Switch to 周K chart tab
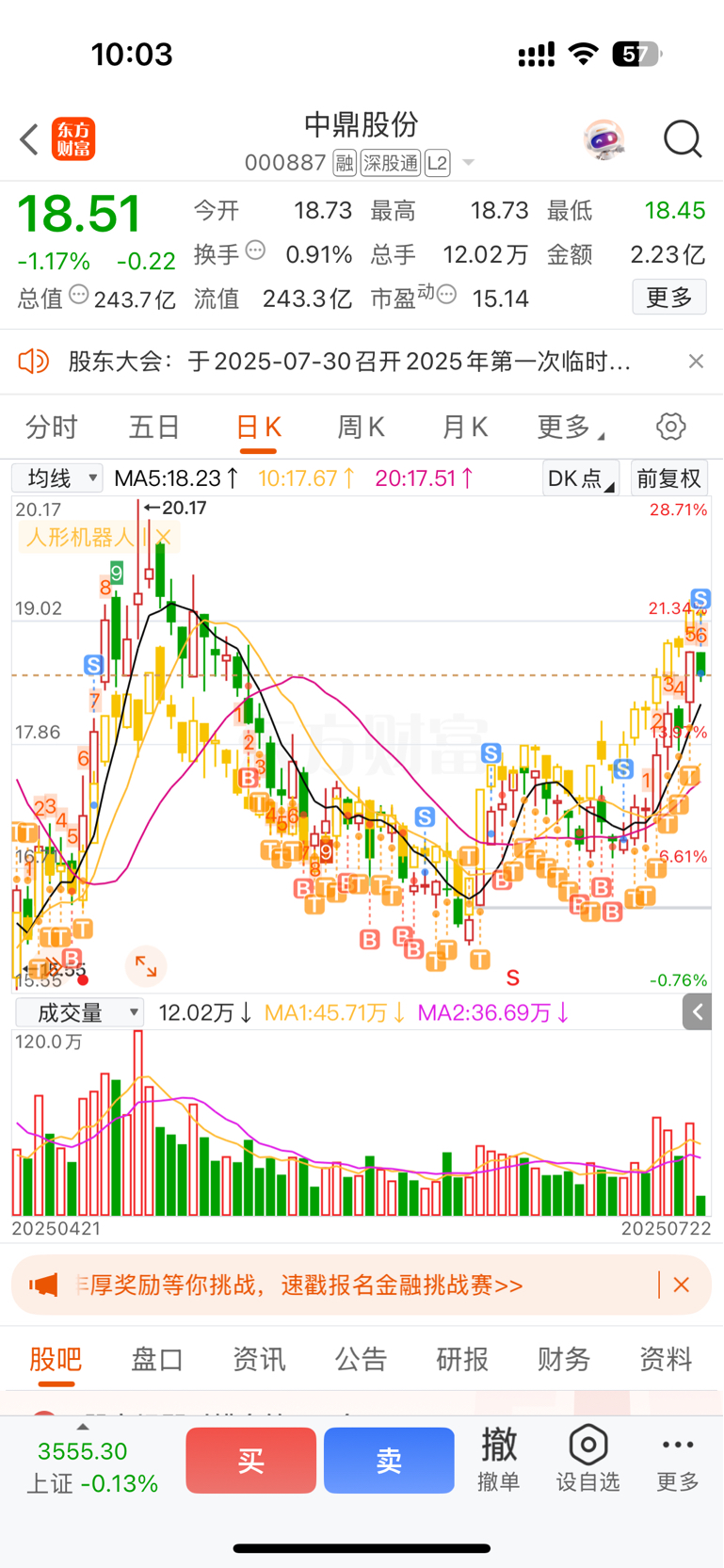 pos(362,428)
